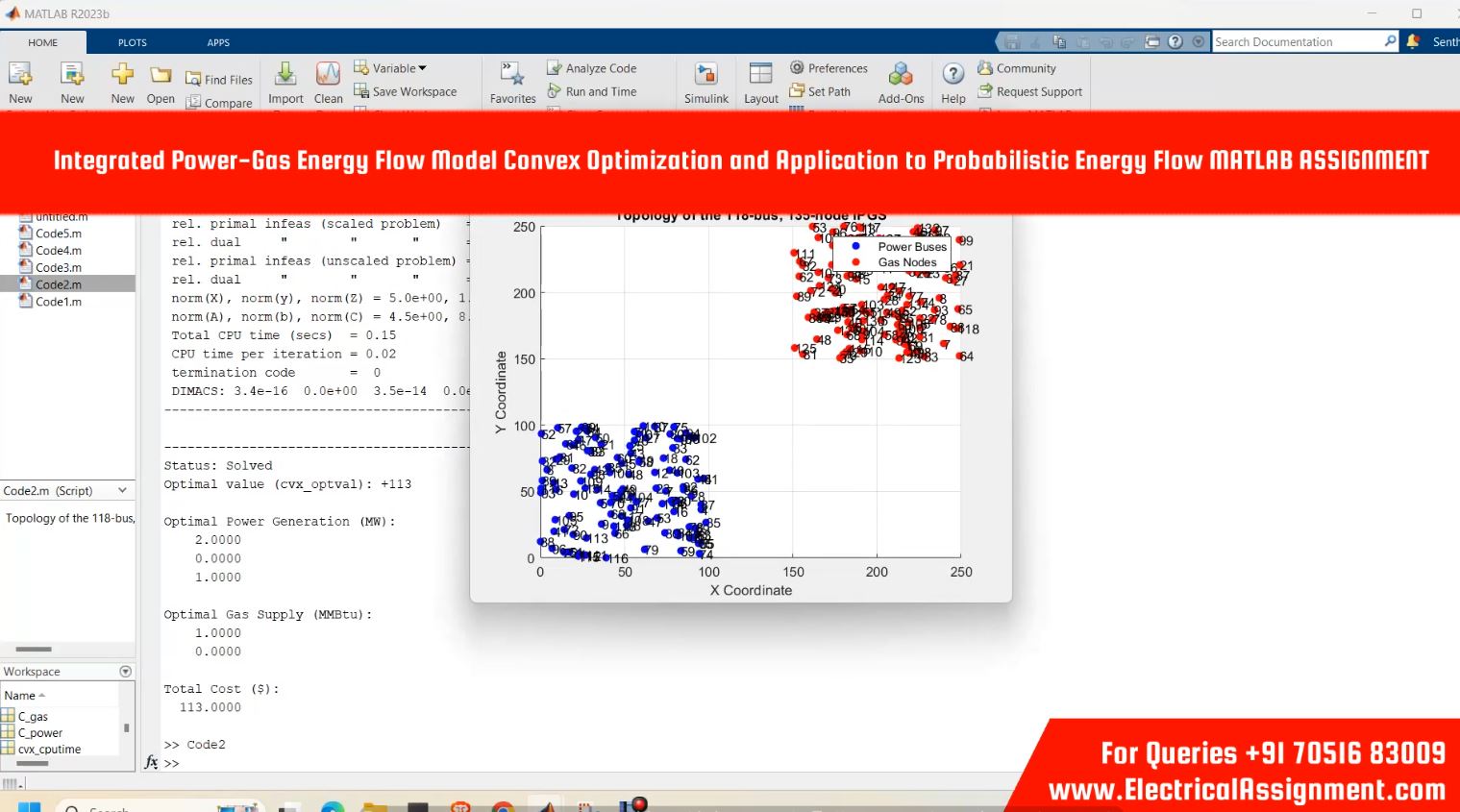The width and height of the screenshot is (1460, 812).
Task: Click the Import Data icon
Action: pyautogui.click(x=285, y=76)
